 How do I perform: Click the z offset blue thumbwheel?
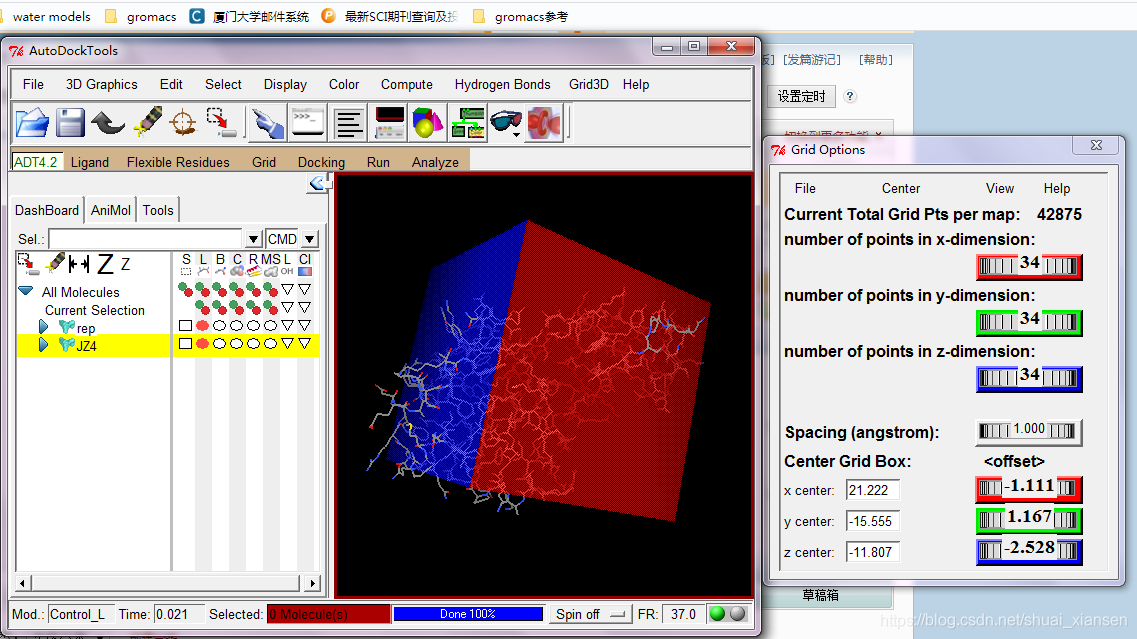pos(1029,551)
